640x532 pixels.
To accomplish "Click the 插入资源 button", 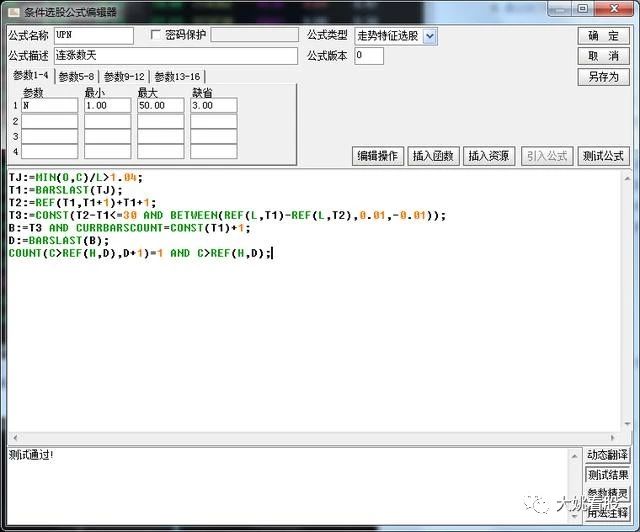I will click(489, 156).
